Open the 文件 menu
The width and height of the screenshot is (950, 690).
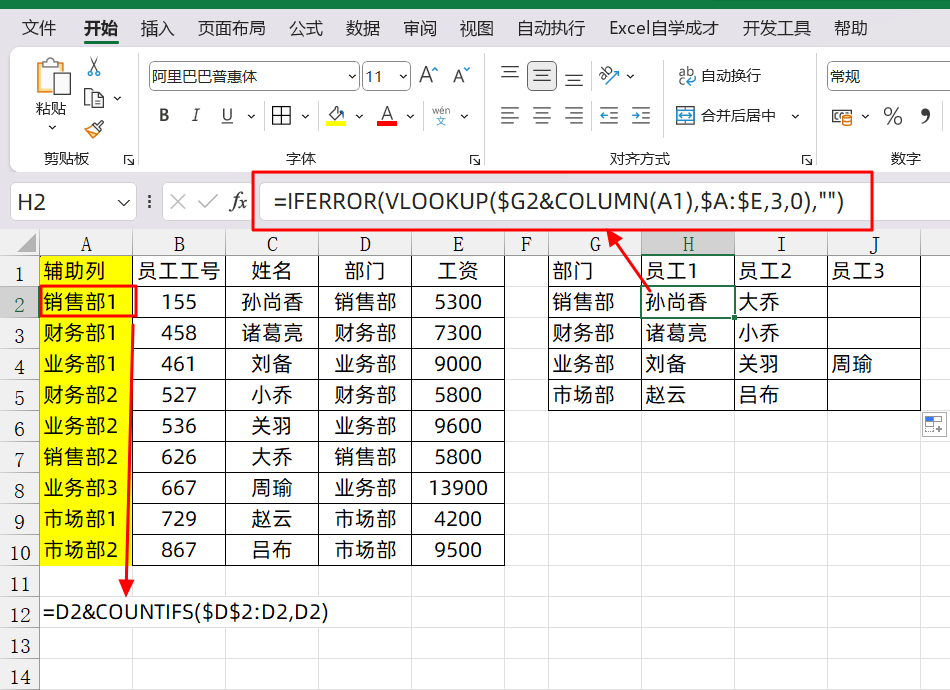[x=39, y=28]
